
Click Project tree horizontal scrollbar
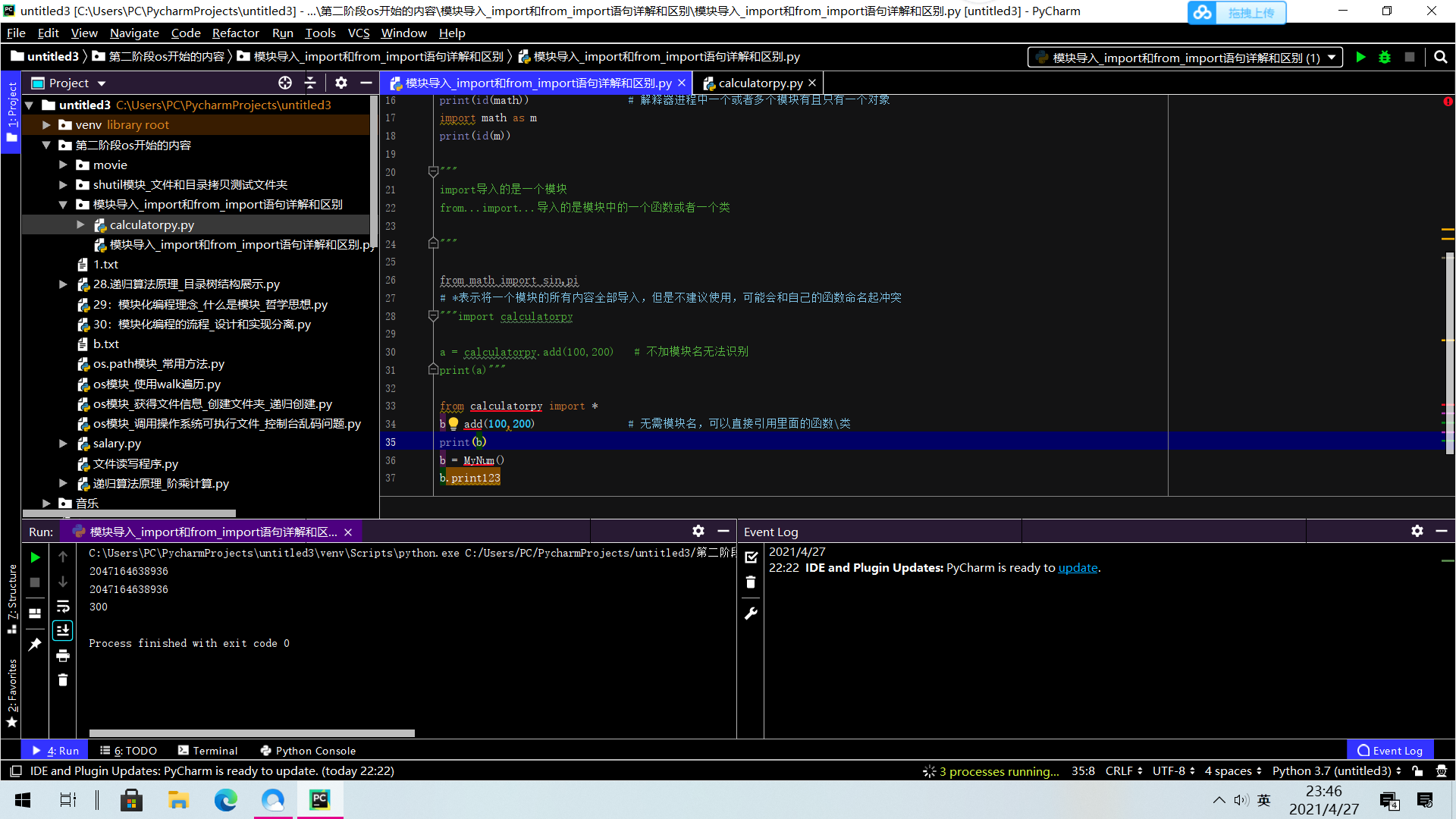129,513
